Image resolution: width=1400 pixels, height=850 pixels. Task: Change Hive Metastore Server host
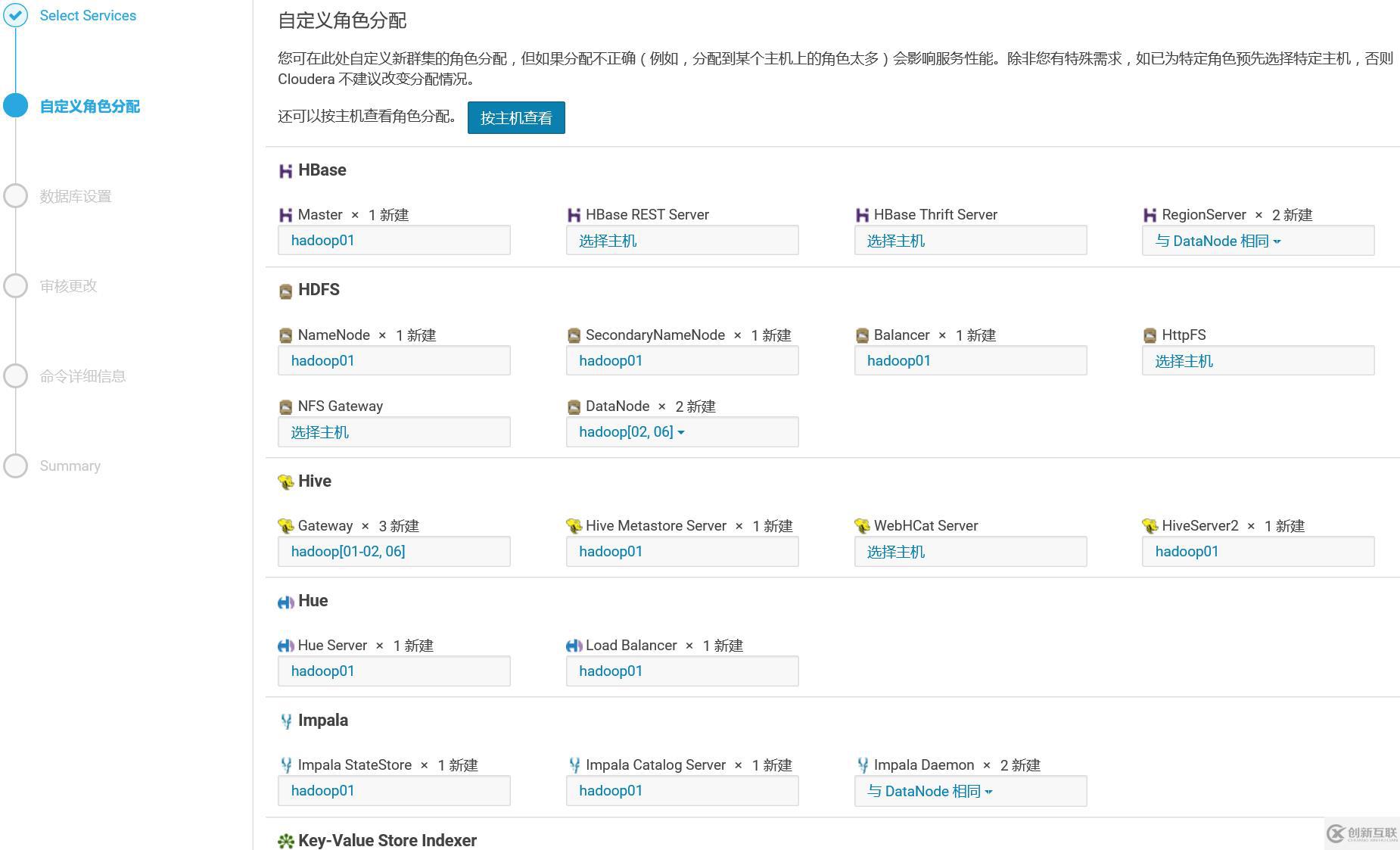[x=682, y=551]
